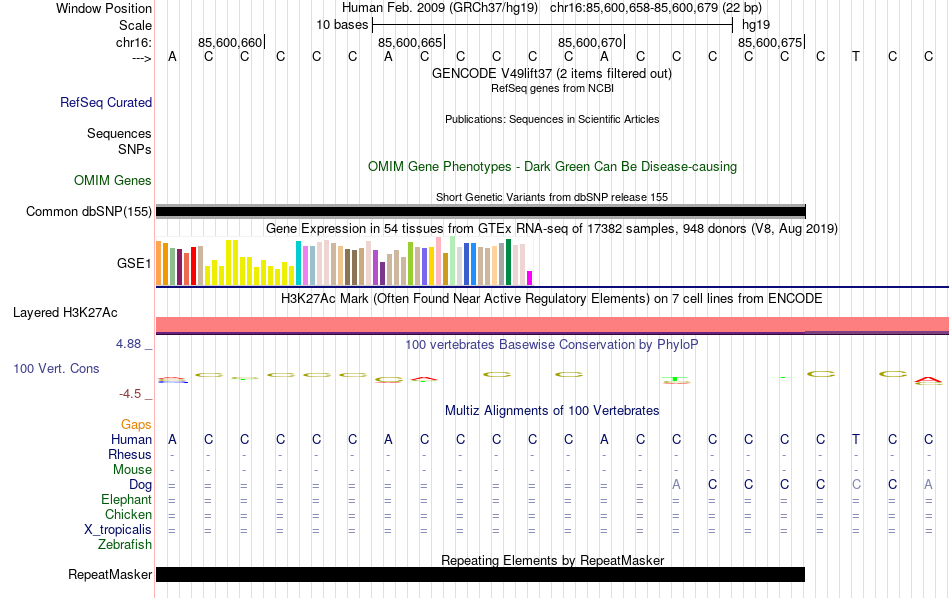The image size is (950, 598).
Task: Click Repeating Elements by RepeatMasker title
Action: [x=553, y=560]
